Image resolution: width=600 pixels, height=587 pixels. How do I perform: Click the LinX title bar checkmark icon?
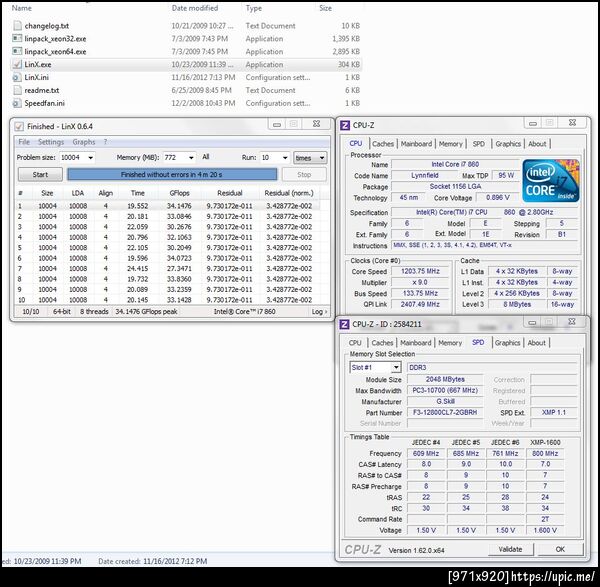pos(19,126)
